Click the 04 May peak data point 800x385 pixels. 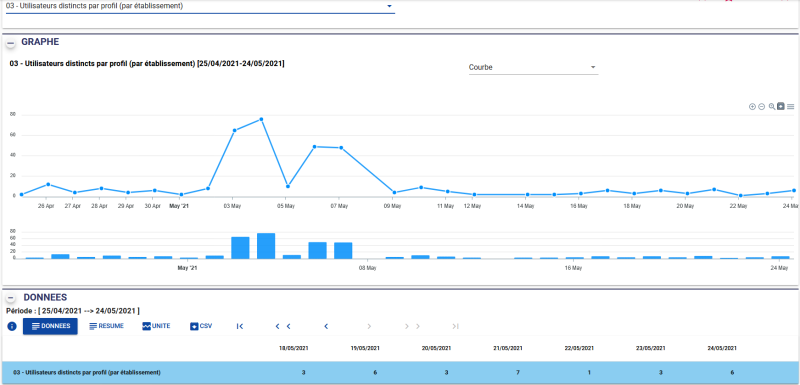261,119
